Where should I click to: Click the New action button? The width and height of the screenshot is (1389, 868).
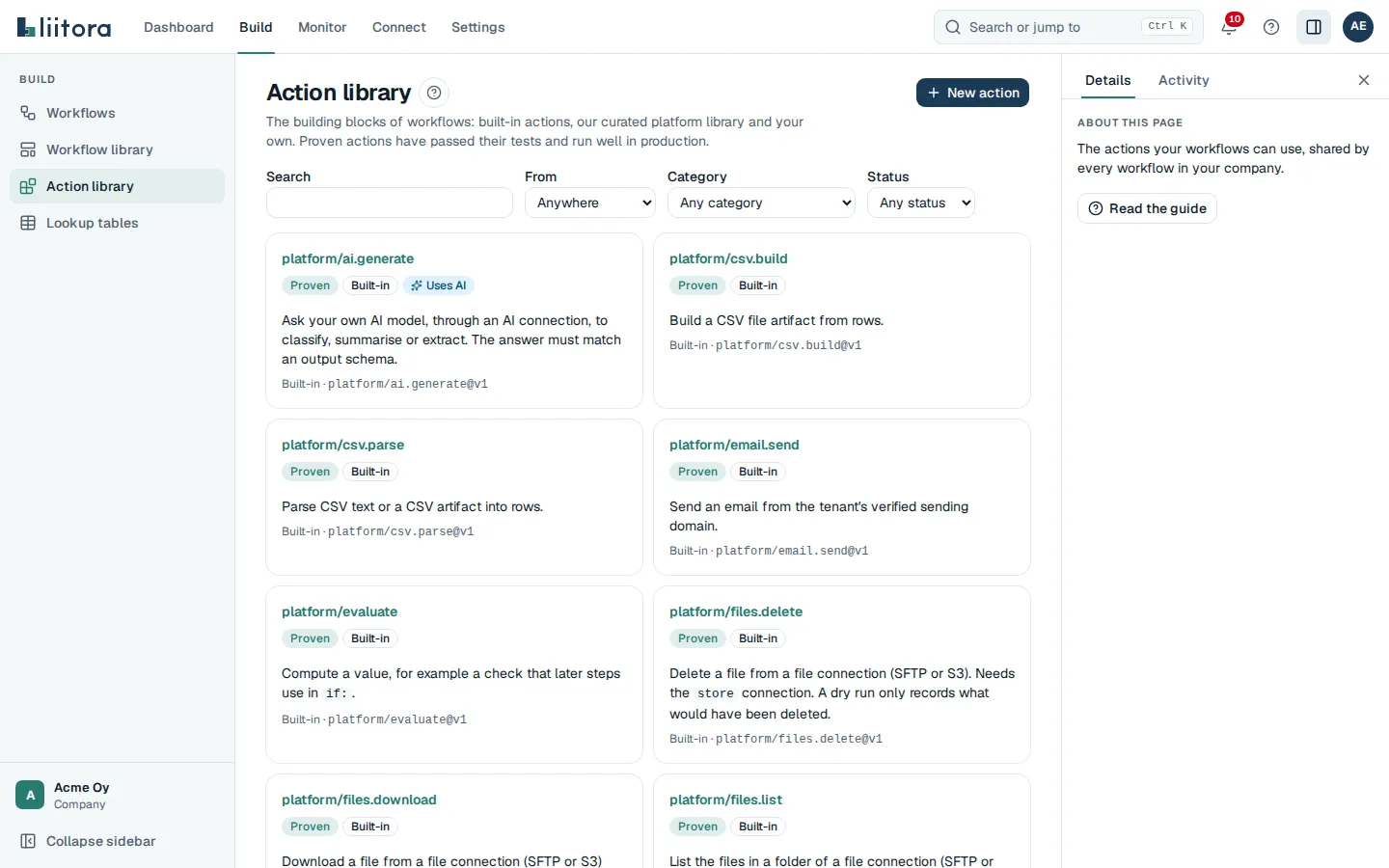[x=972, y=93]
